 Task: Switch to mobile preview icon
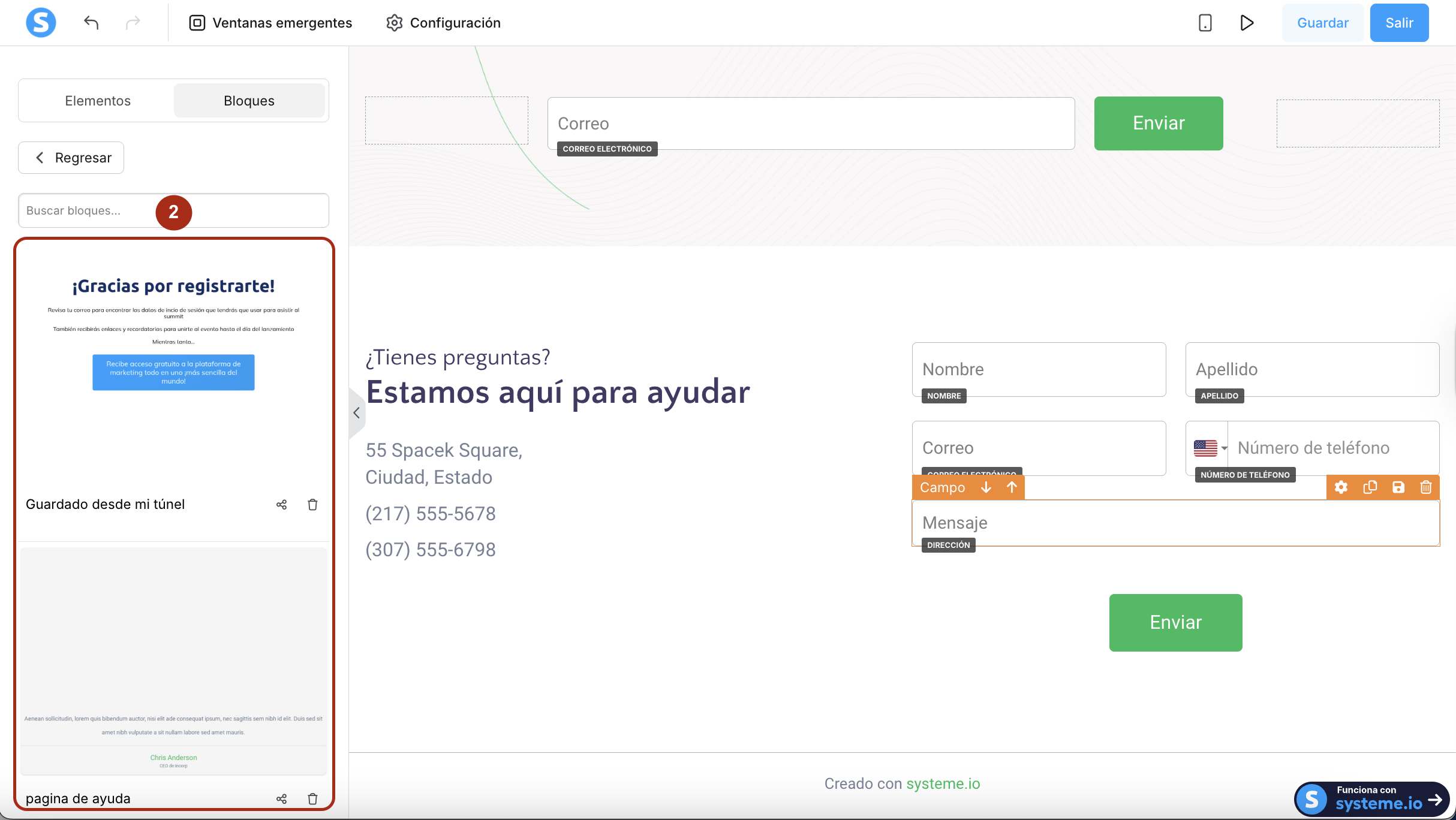tap(1205, 23)
